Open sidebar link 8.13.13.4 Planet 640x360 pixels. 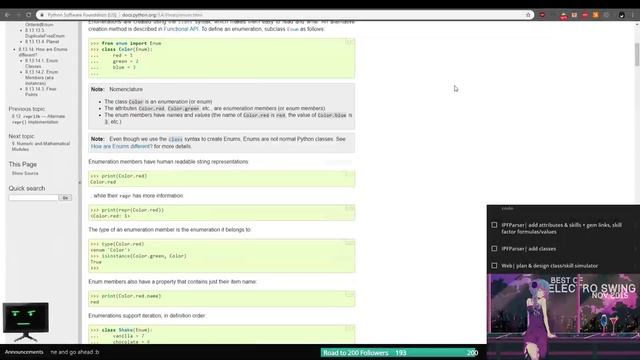pos(42,42)
